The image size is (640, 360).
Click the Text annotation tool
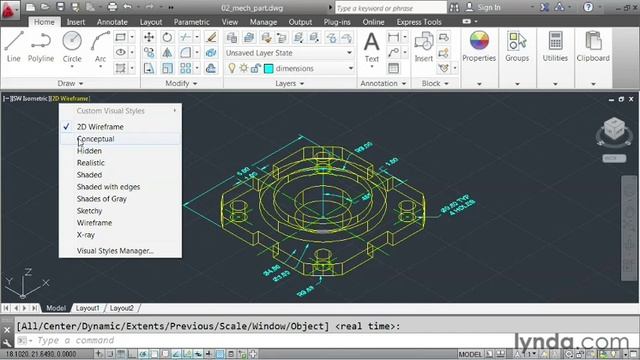pyautogui.click(x=371, y=47)
